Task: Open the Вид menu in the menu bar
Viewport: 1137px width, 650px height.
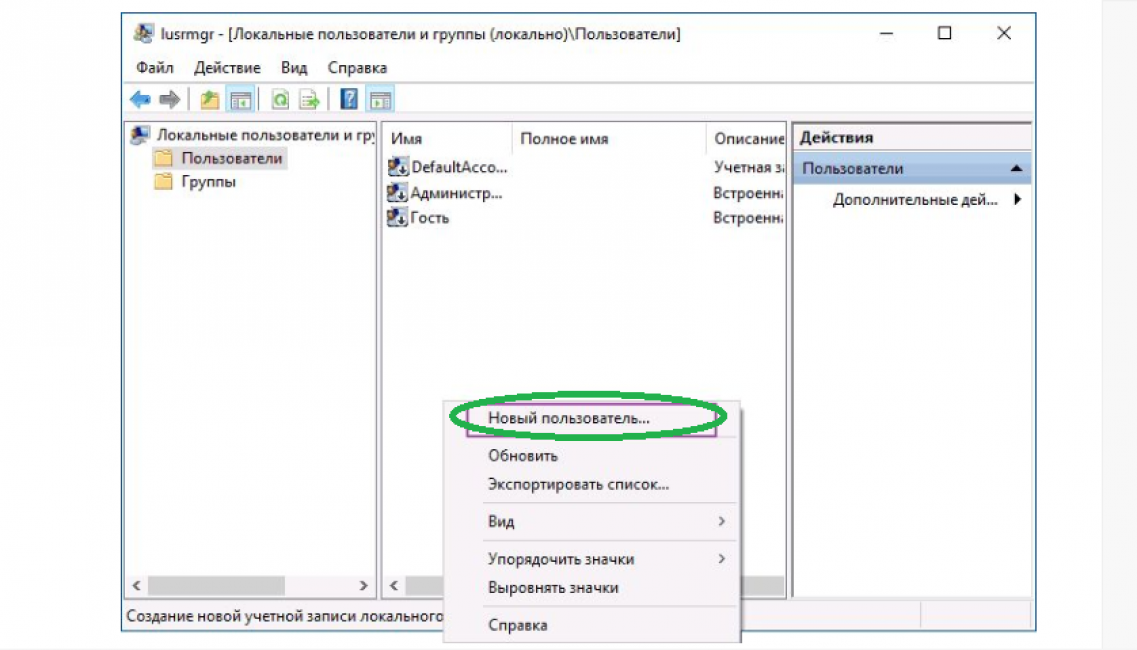Action: [x=294, y=67]
